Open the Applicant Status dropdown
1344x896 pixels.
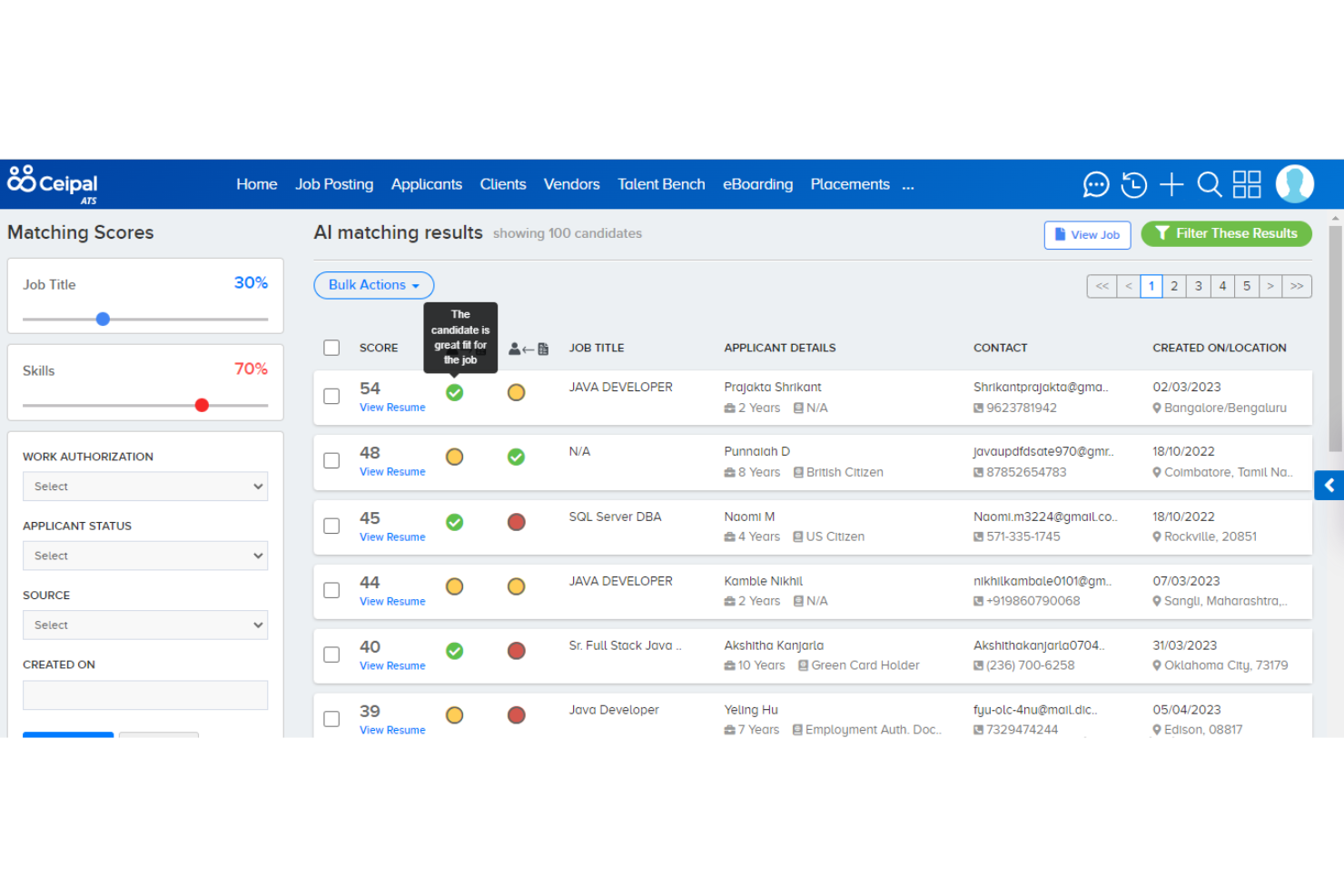145,556
